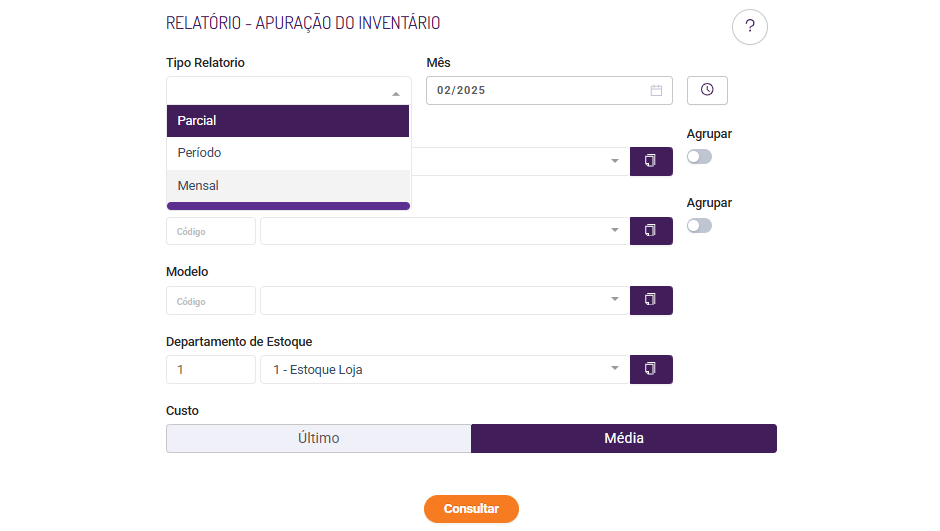
Task: Toggle the first Agrupar switch
Action: 699,157
